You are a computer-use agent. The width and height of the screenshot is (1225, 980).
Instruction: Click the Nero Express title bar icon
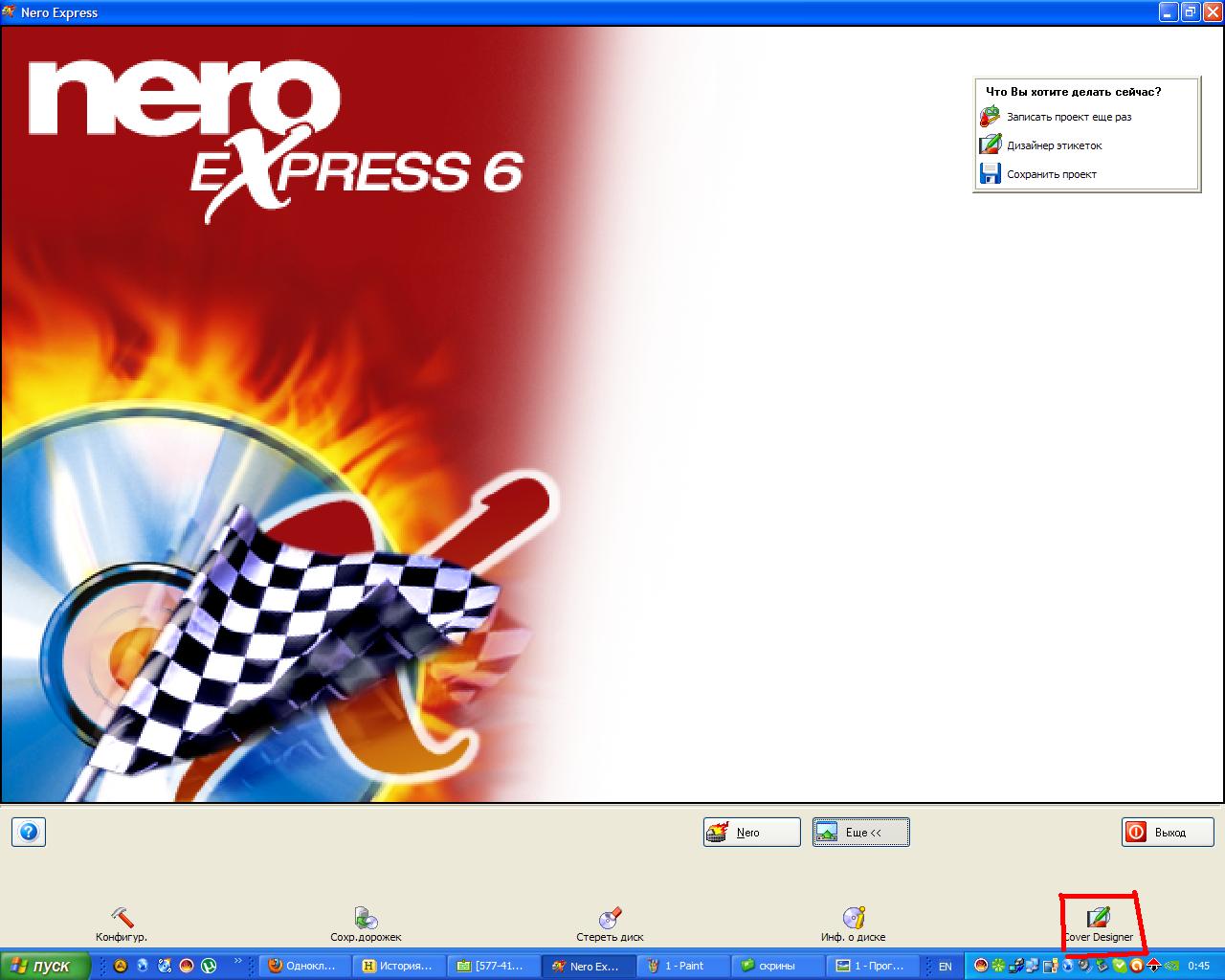[10, 11]
